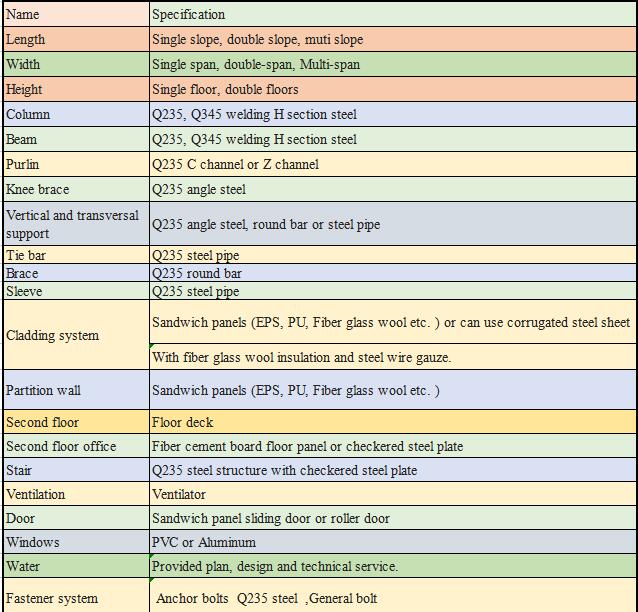Image resolution: width=638 pixels, height=612 pixels.
Task: Select the Length row label
Action: (74, 39)
